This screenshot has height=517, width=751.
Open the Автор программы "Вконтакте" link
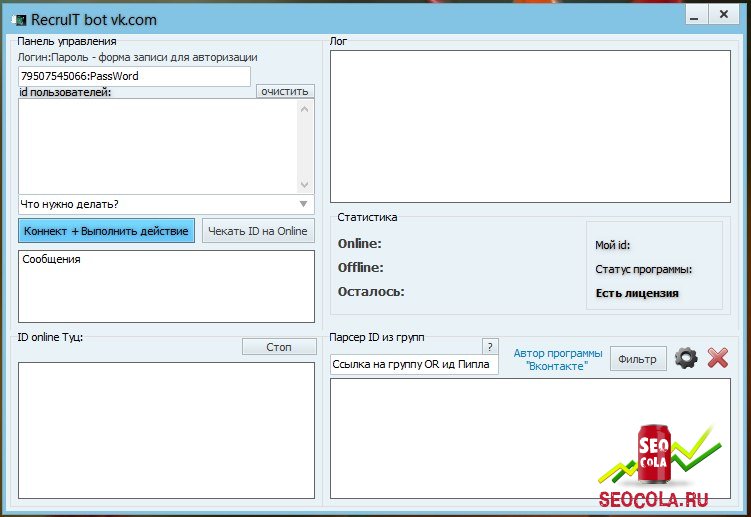(x=558, y=359)
